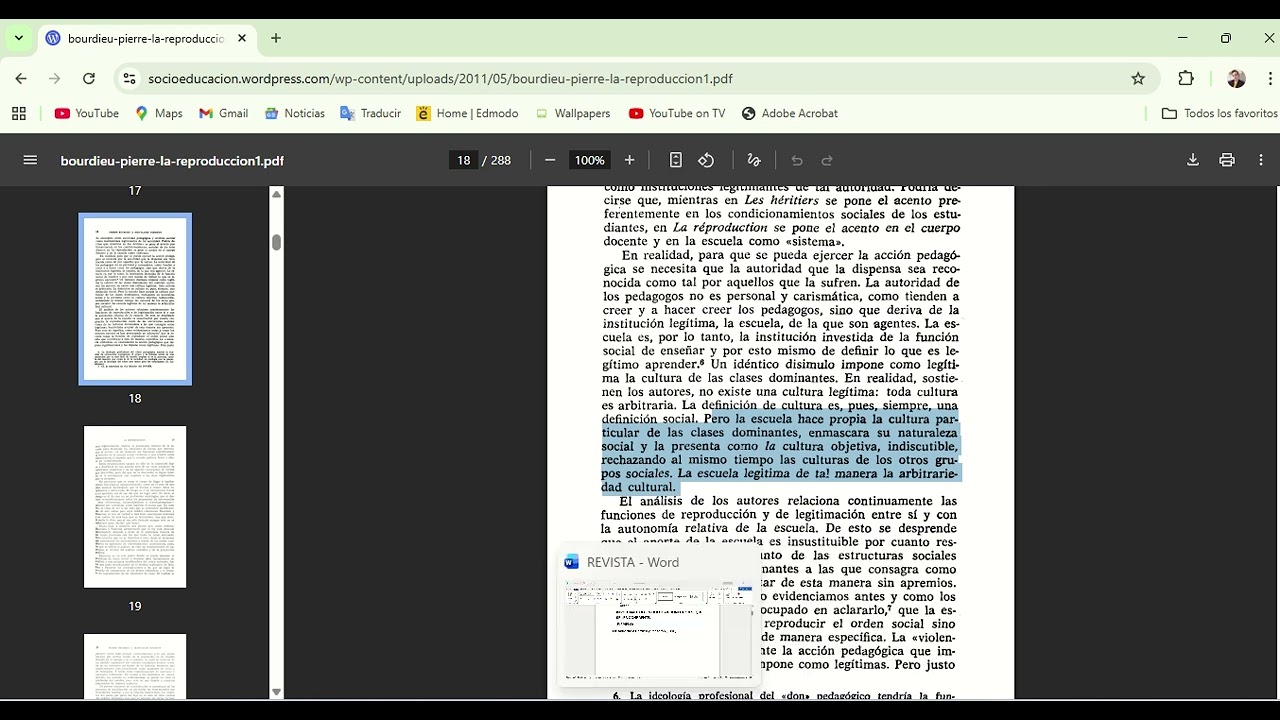
Task: Open Todos los favoritos folder
Action: 1220,113
